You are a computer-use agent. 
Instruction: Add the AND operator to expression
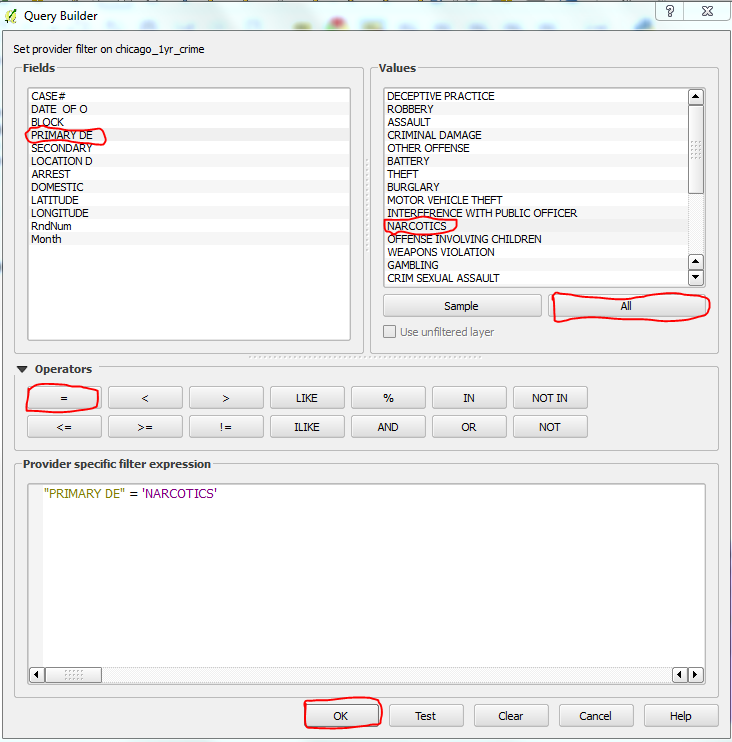coord(388,427)
